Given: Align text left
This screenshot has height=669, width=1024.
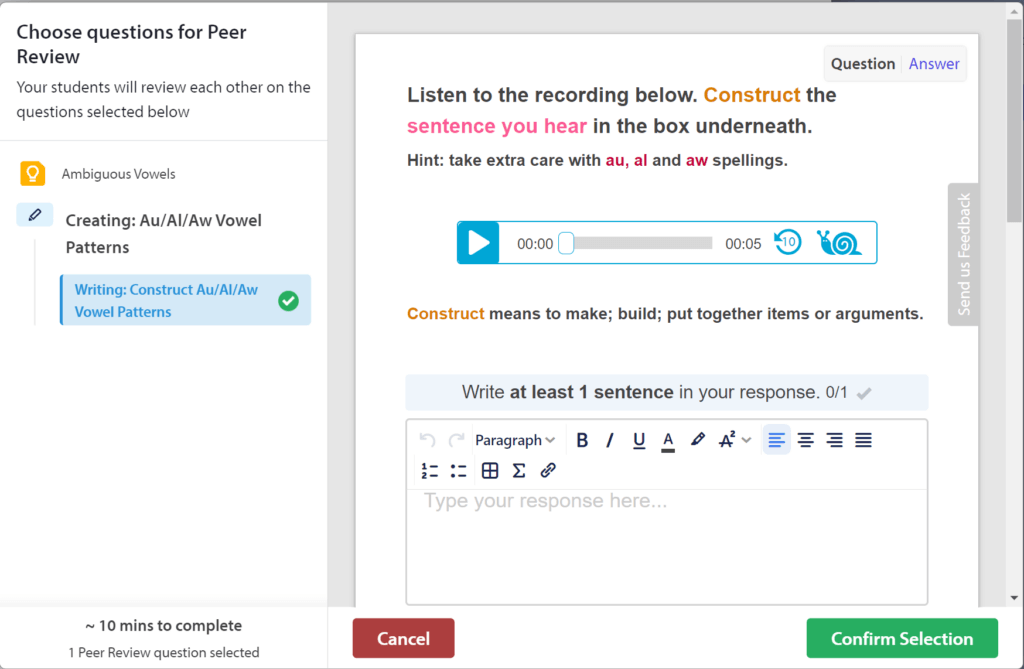Looking at the screenshot, I should [776, 440].
